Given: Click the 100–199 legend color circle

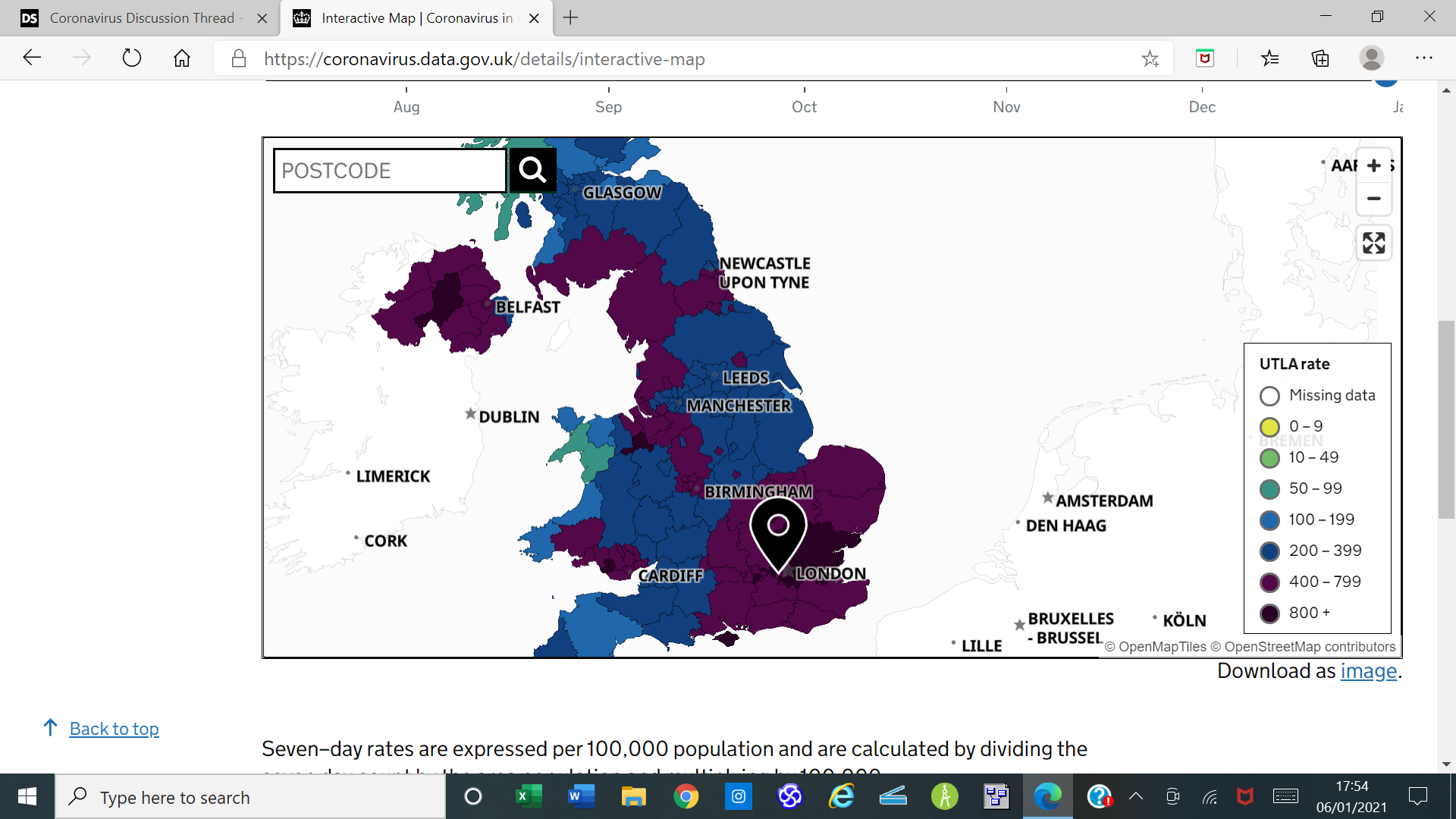Looking at the screenshot, I should [x=1269, y=520].
